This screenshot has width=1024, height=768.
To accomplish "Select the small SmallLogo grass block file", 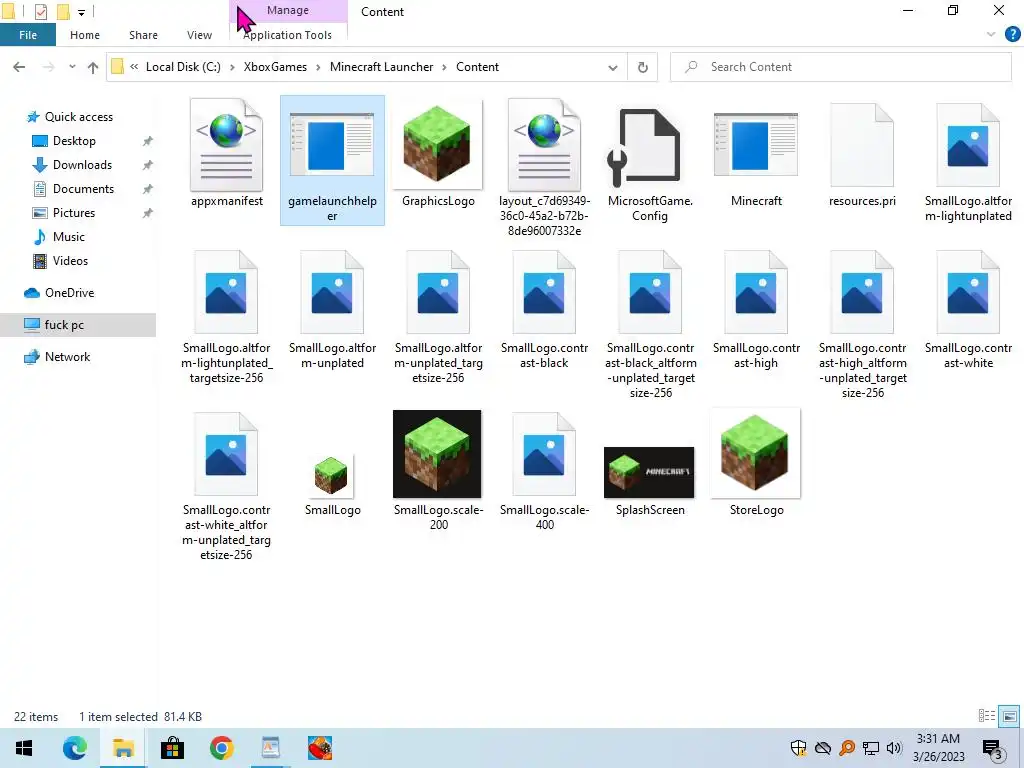I will coord(332,485).
